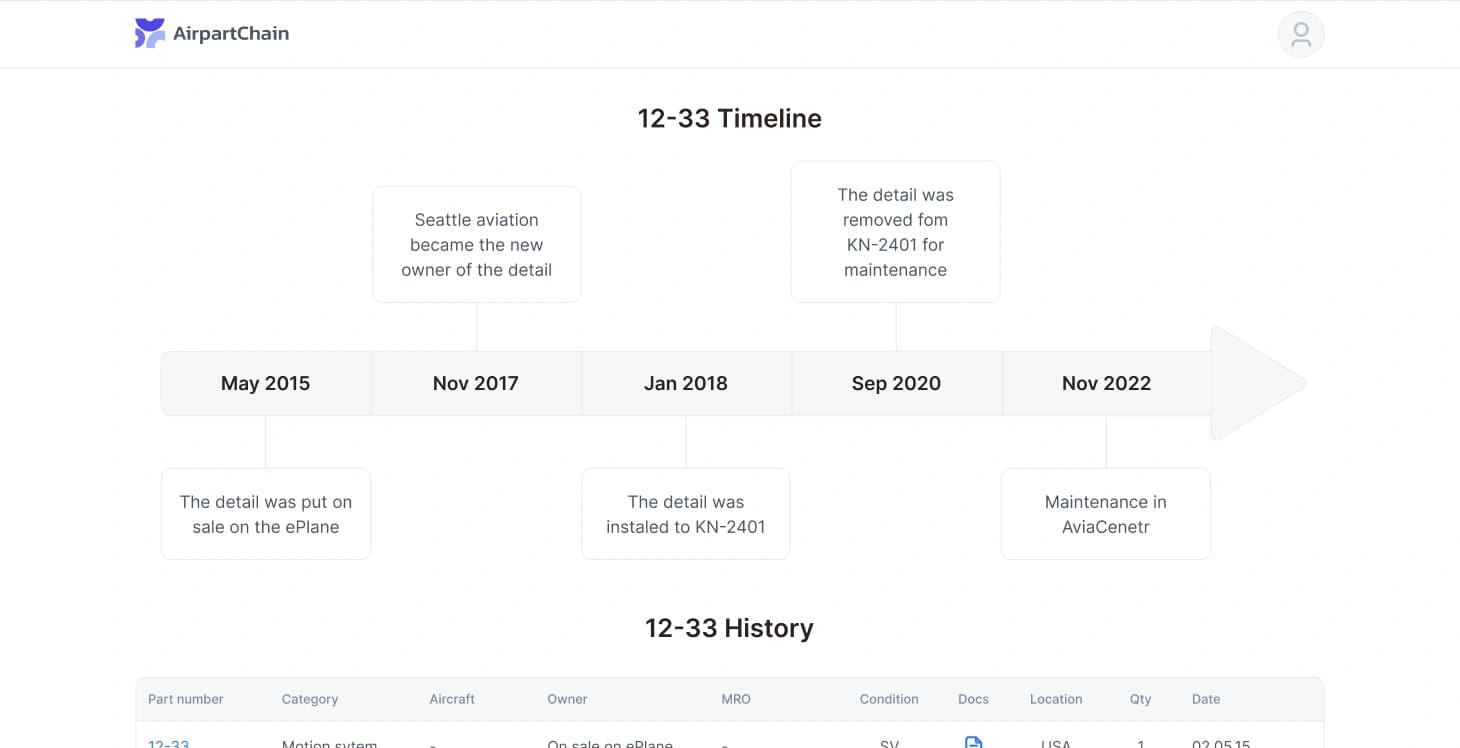Open the 12-33 part number link
This screenshot has width=1460, height=748.
coord(167,745)
